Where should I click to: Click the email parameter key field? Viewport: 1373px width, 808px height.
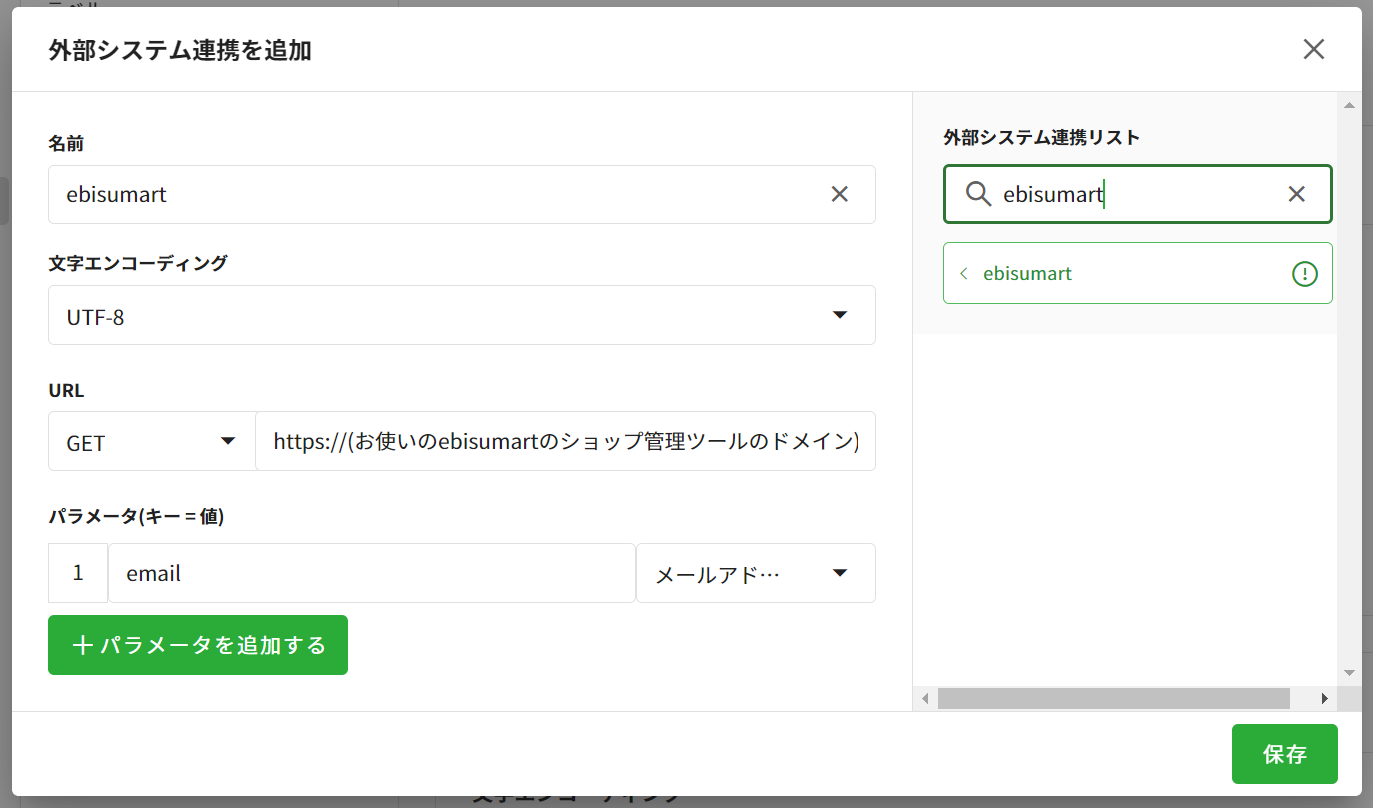pos(371,574)
